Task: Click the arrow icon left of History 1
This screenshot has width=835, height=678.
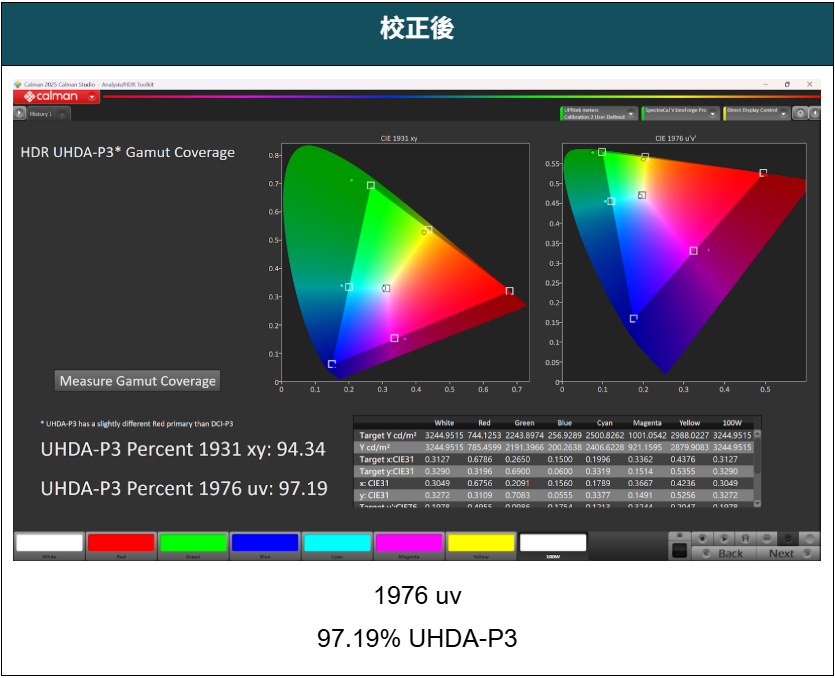Action: coord(20,112)
